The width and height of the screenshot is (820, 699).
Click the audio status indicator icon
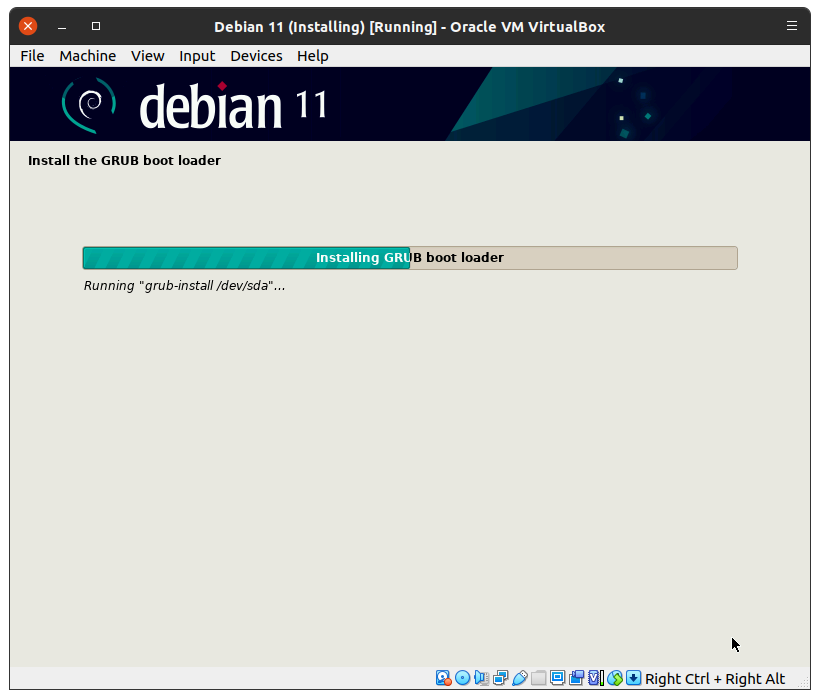coord(481,678)
